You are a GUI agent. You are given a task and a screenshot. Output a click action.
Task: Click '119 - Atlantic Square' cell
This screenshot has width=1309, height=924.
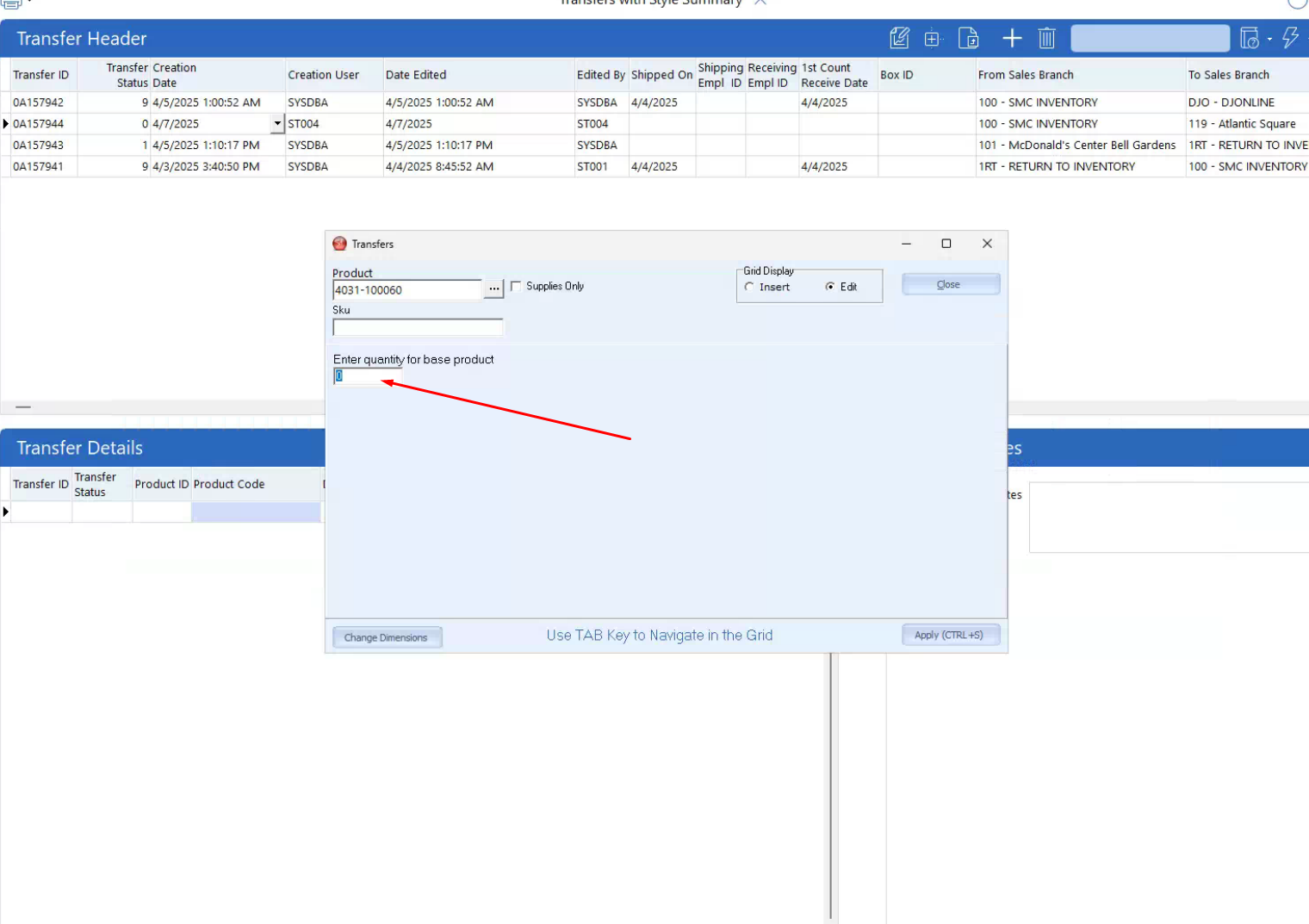(1247, 124)
